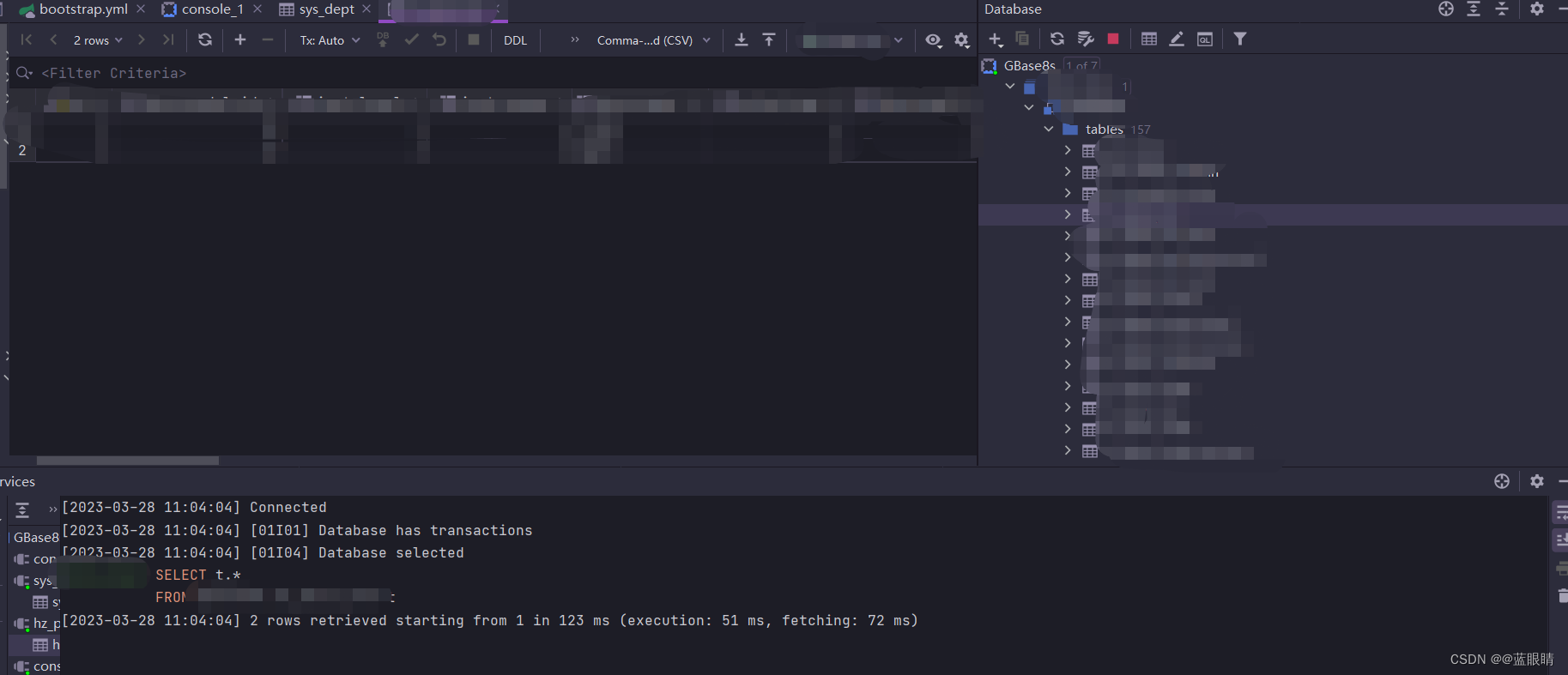Open blurred dropdown beside upload arrow icon
This screenshot has height=675, width=1568.
point(851,40)
